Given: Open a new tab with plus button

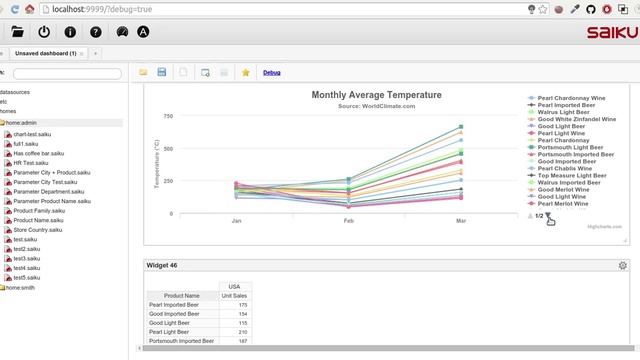Looking at the screenshot, I should tap(96, 53).
